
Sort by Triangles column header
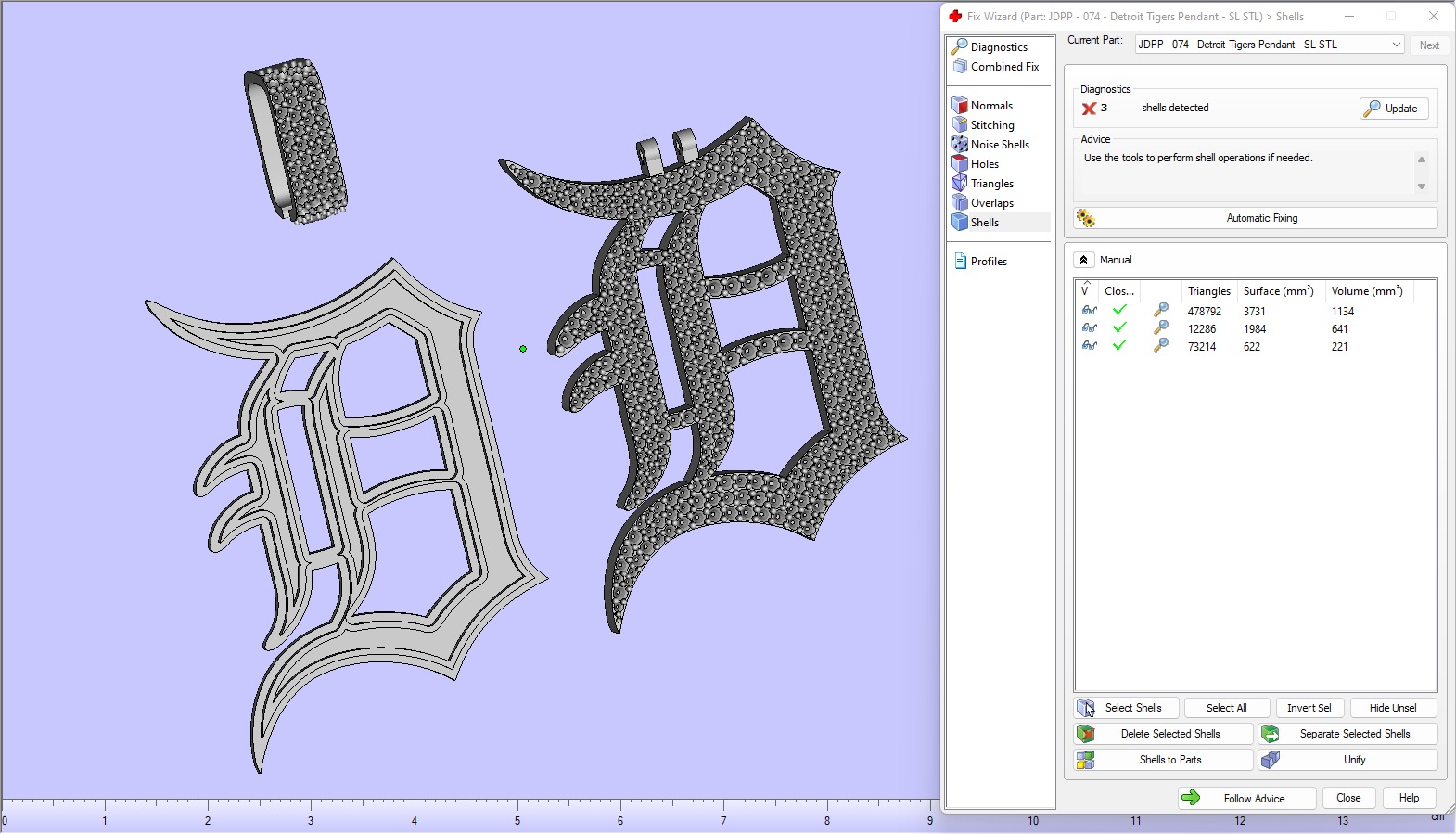(x=1209, y=291)
